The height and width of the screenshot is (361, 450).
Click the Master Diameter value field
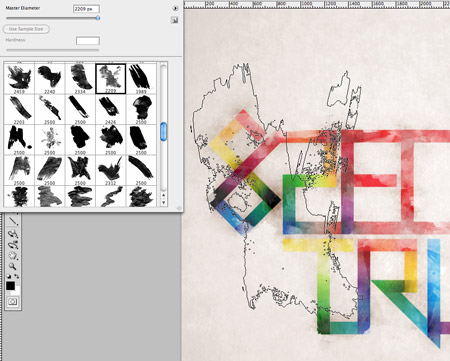point(86,9)
